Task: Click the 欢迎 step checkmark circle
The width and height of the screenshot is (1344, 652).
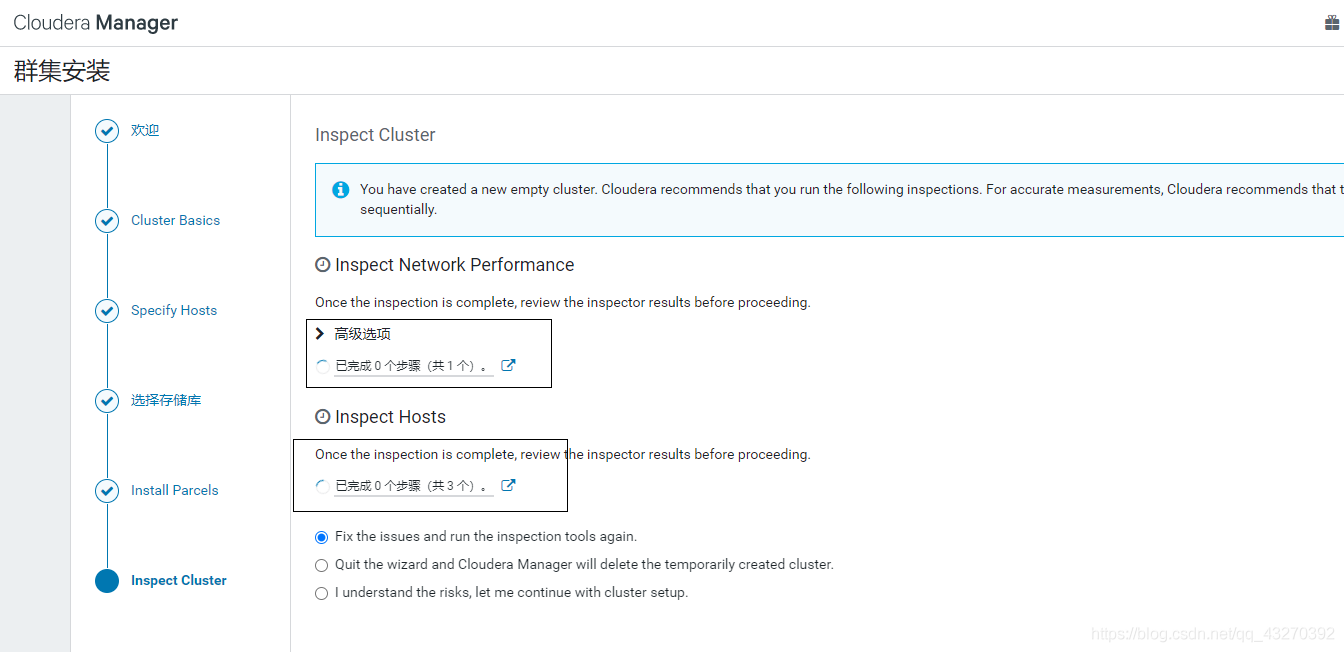Action: 107,131
